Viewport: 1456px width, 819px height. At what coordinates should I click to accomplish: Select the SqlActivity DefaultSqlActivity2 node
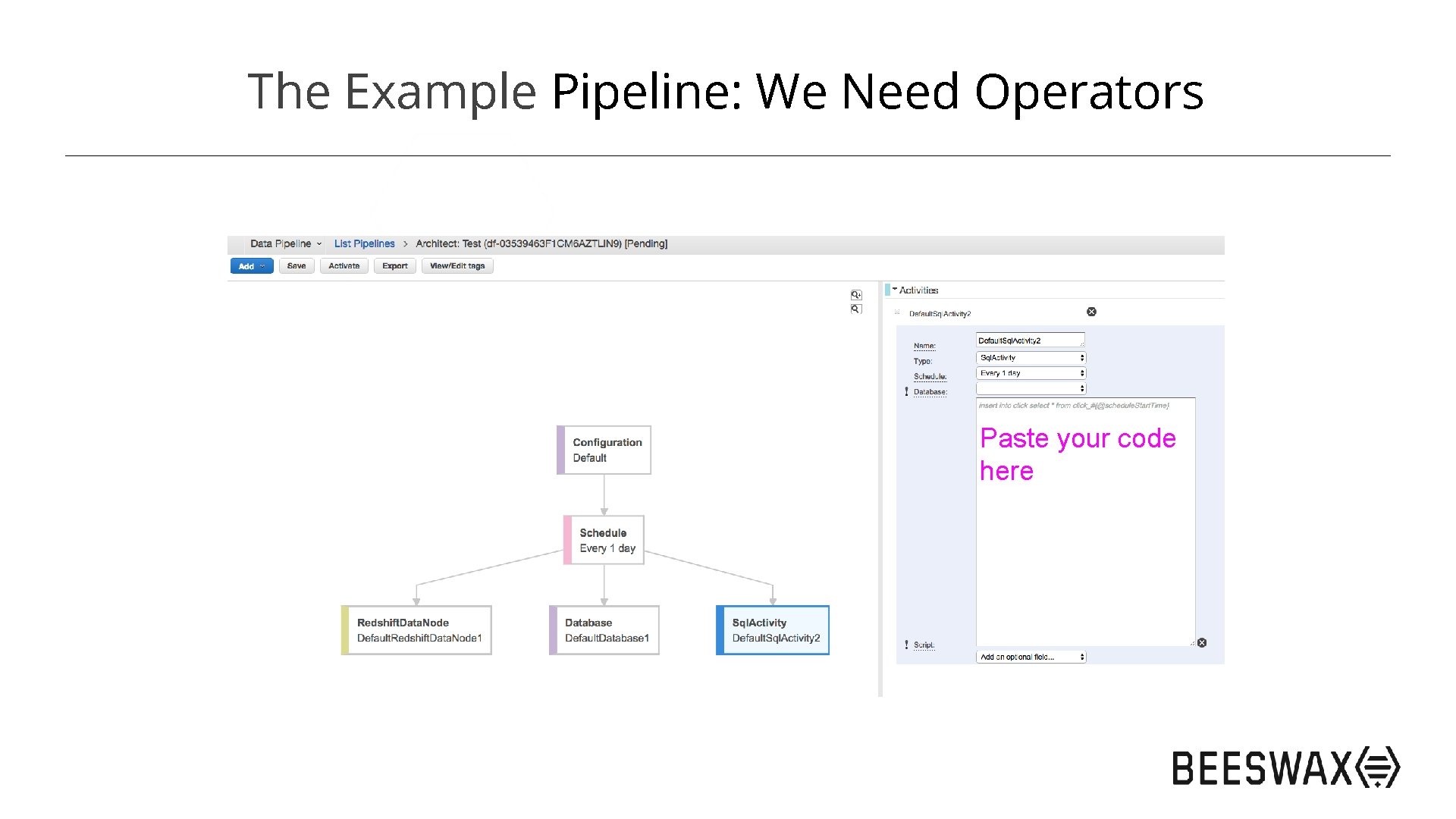point(773,630)
